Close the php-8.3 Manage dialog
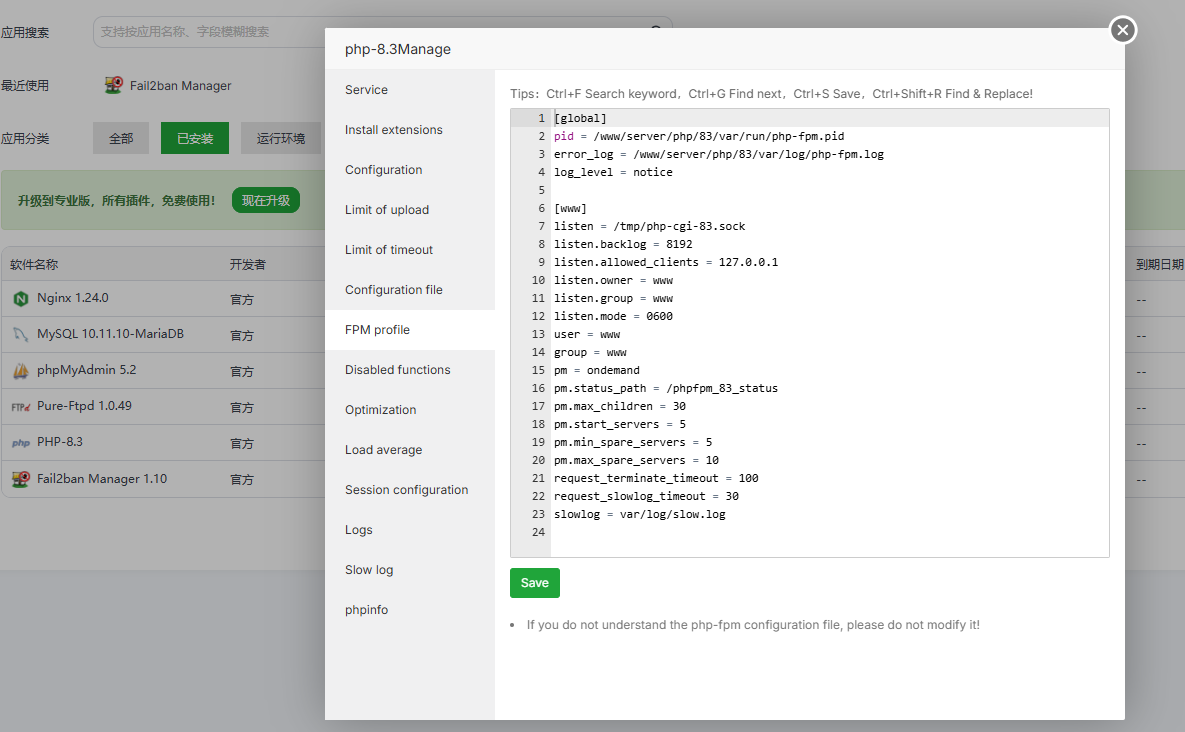The height and width of the screenshot is (732, 1185). (1123, 31)
